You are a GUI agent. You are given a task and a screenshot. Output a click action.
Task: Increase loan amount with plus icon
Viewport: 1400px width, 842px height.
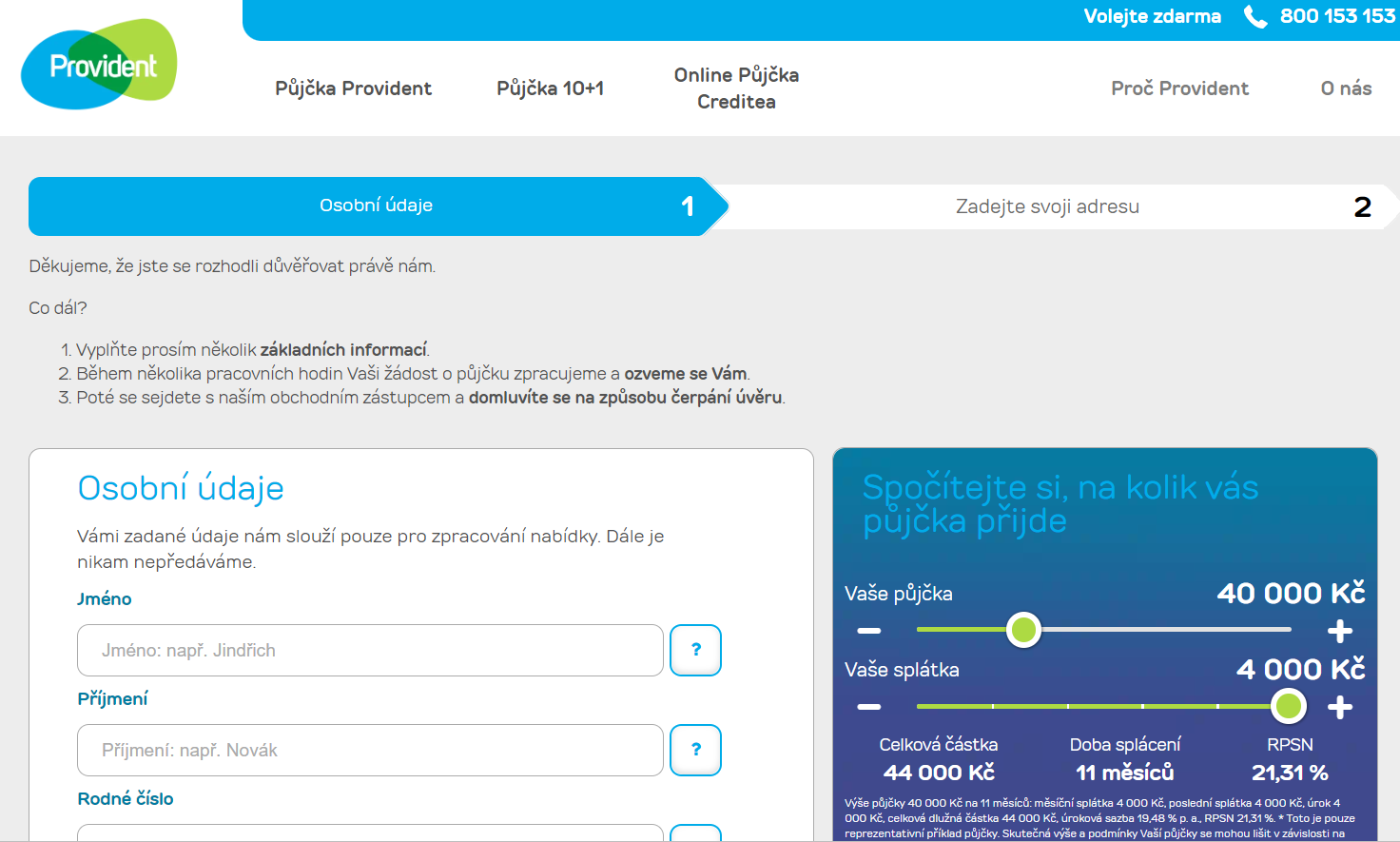[x=1340, y=631]
